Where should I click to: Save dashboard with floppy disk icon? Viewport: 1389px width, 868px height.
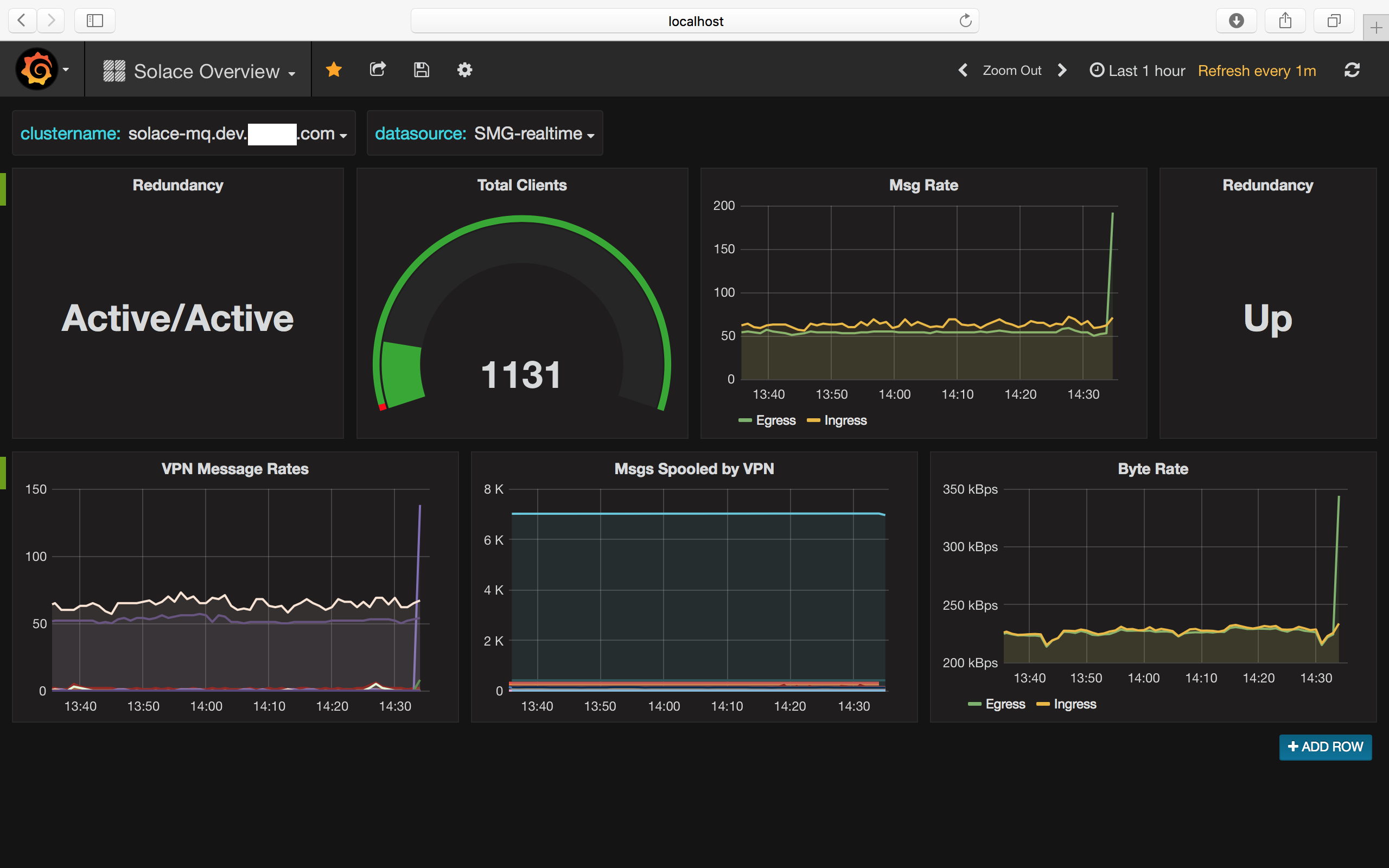tap(421, 70)
